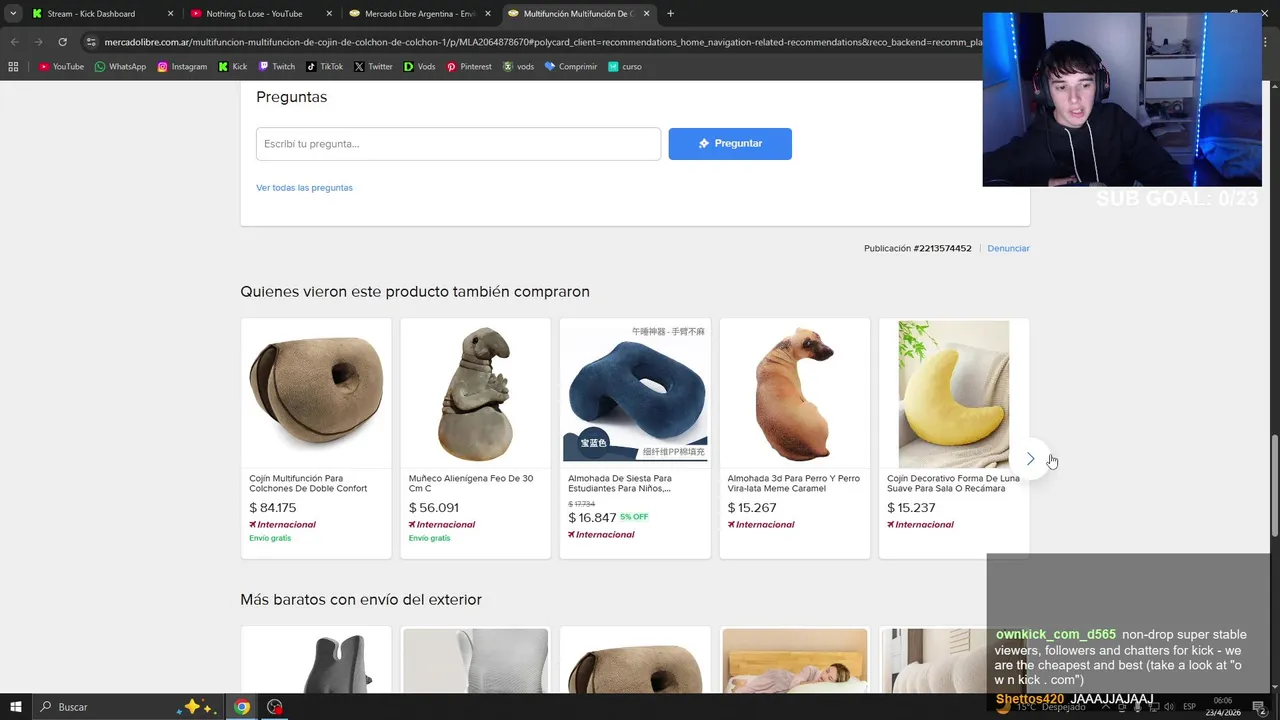Image resolution: width=1280 pixels, height=720 pixels.
Task: Open Cojín Decorativo Forma De Luna title
Action: (953, 484)
